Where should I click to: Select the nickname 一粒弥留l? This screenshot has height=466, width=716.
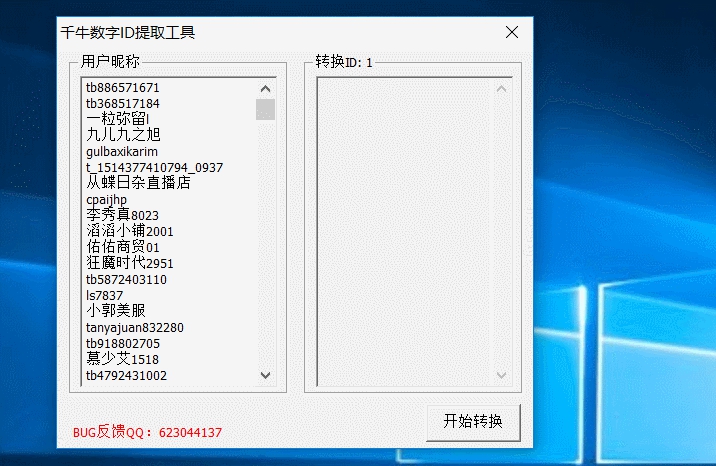[x=118, y=119]
